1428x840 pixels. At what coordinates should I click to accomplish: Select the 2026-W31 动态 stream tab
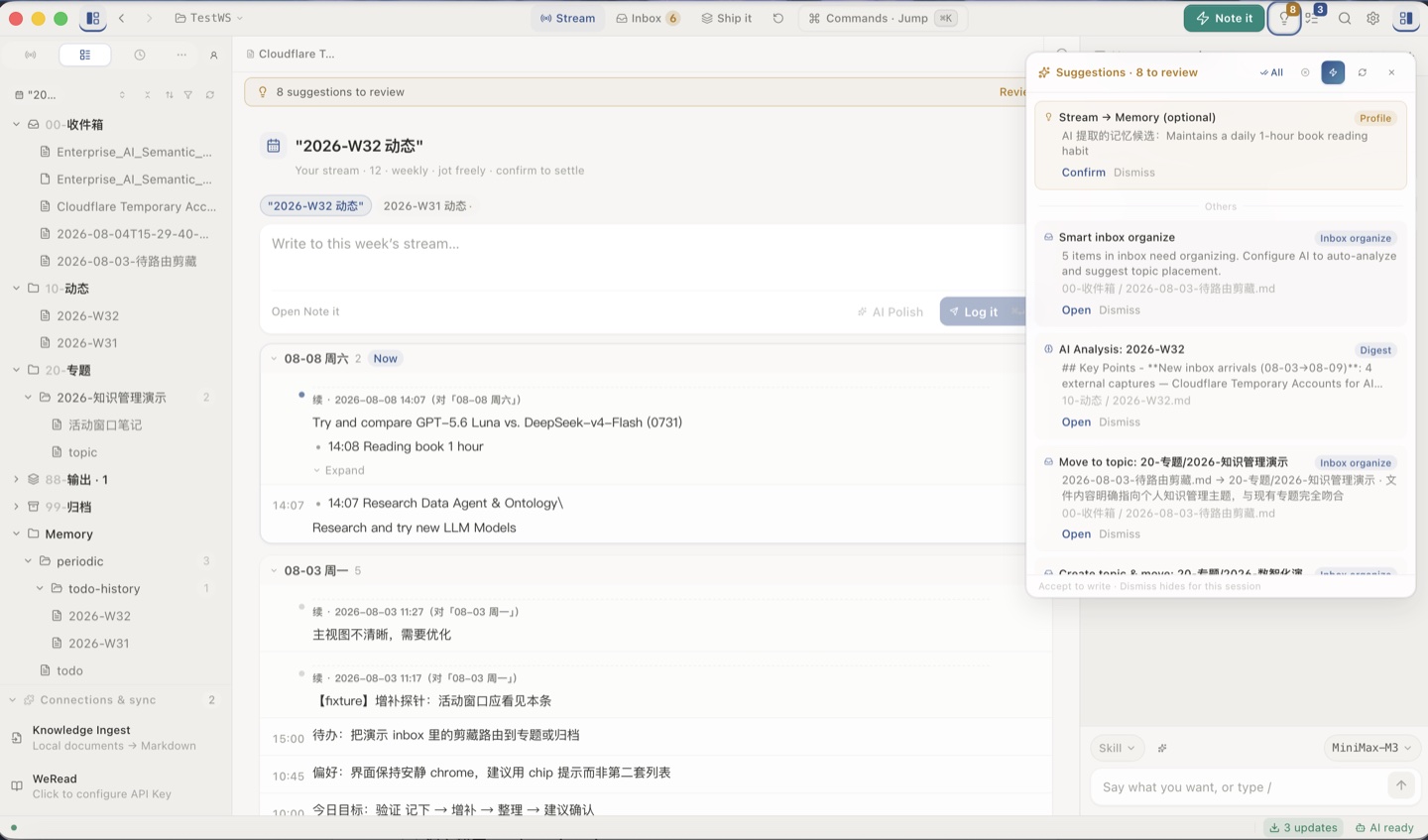(x=425, y=206)
